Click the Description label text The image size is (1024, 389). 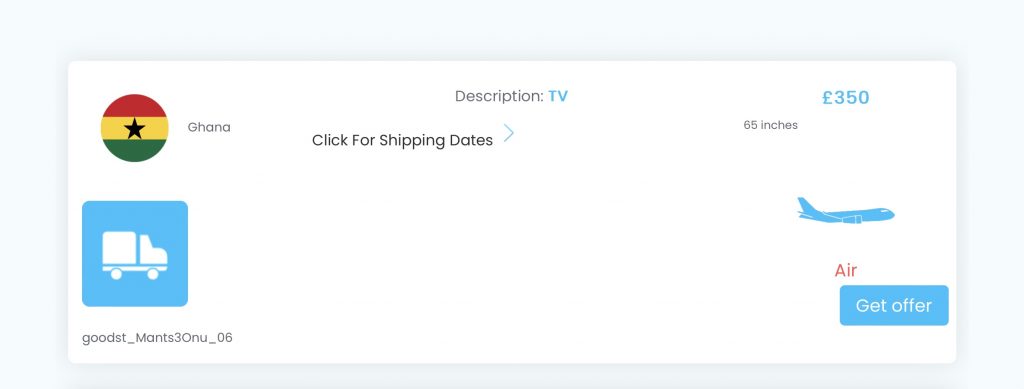coord(500,97)
